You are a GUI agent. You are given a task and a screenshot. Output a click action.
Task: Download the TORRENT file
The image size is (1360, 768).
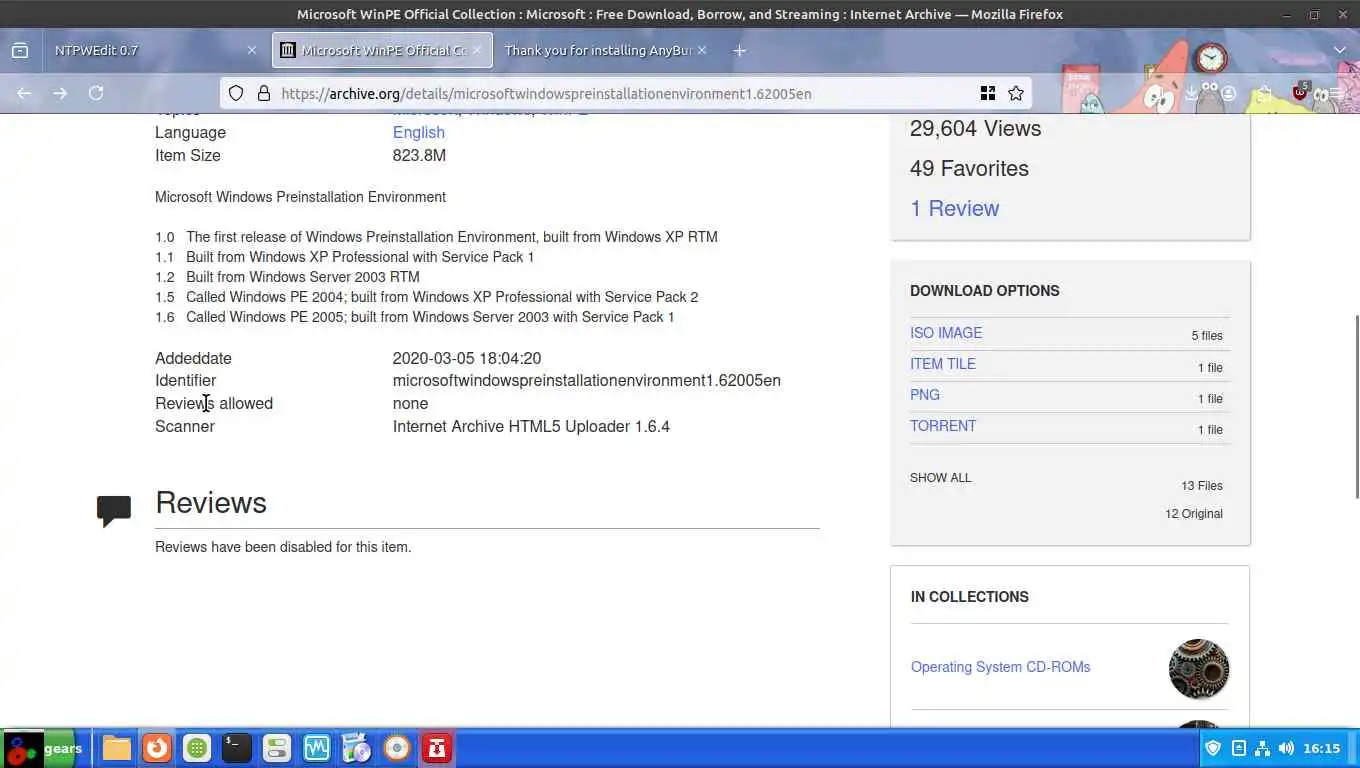pos(943,426)
